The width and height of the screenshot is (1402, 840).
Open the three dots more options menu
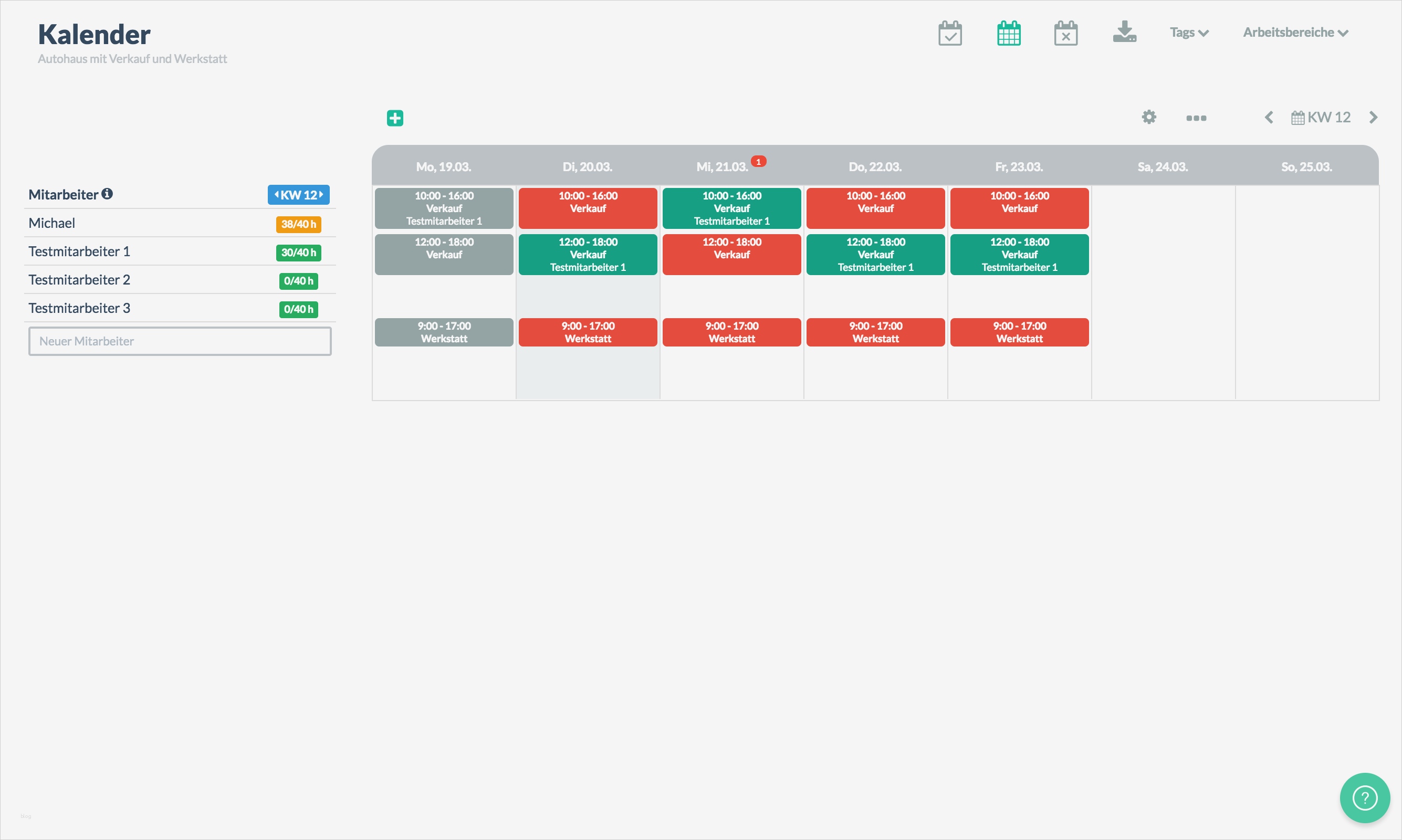tap(1196, 118)
